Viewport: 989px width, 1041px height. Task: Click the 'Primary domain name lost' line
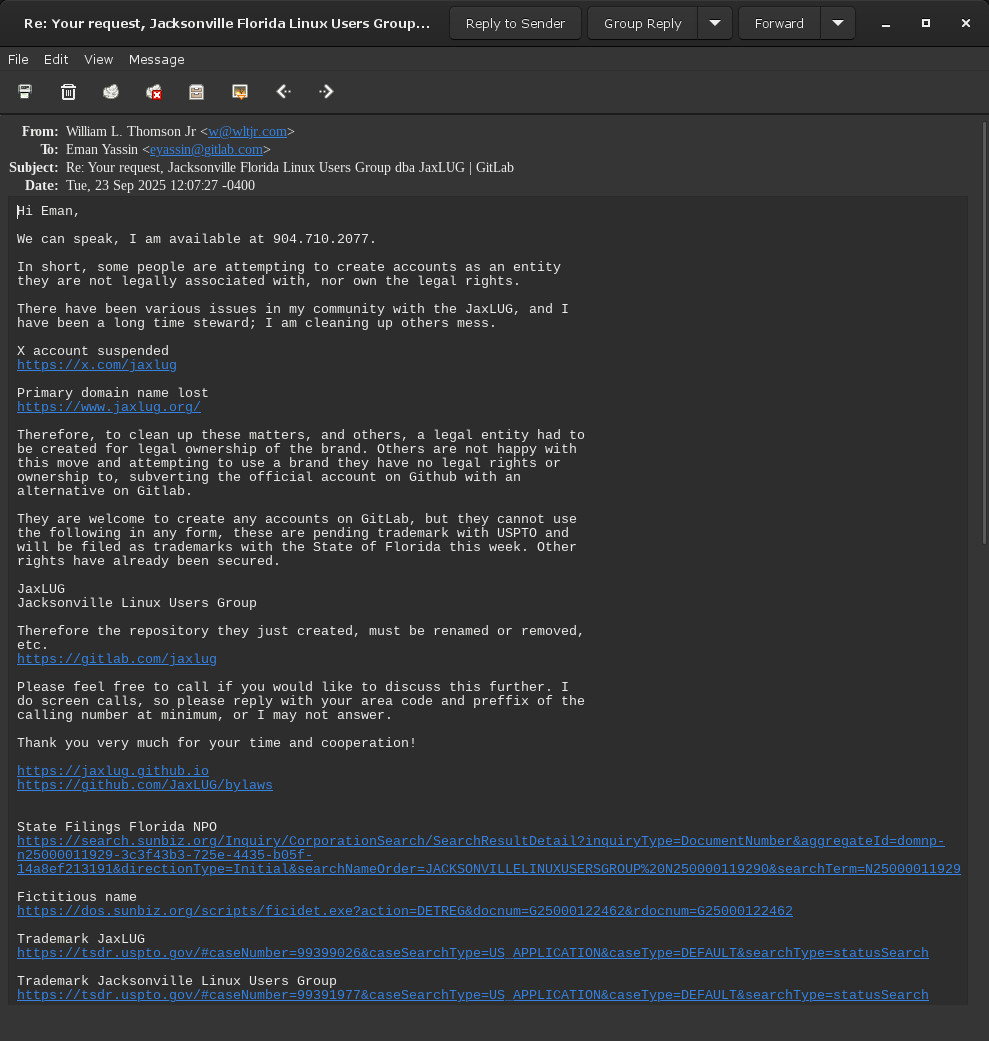pyautogui.click(x=113, y=393)
